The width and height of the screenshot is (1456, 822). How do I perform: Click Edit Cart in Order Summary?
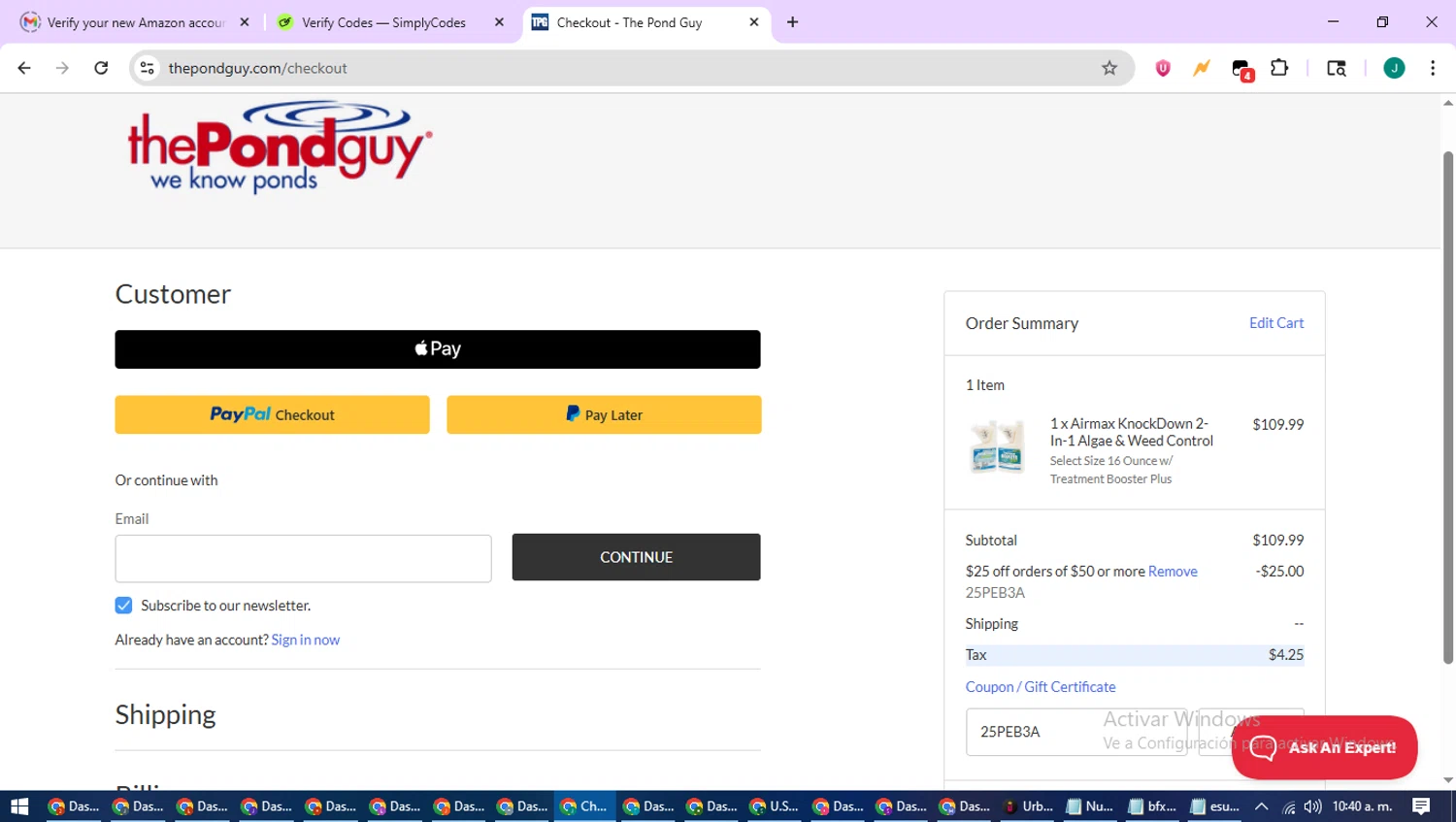(1276, 323)
